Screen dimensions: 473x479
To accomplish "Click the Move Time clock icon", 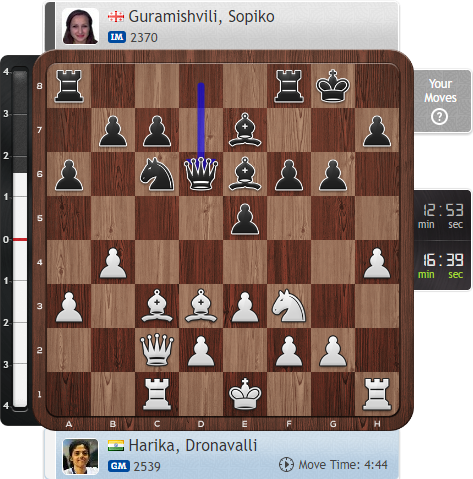I will tap(286, 464).
